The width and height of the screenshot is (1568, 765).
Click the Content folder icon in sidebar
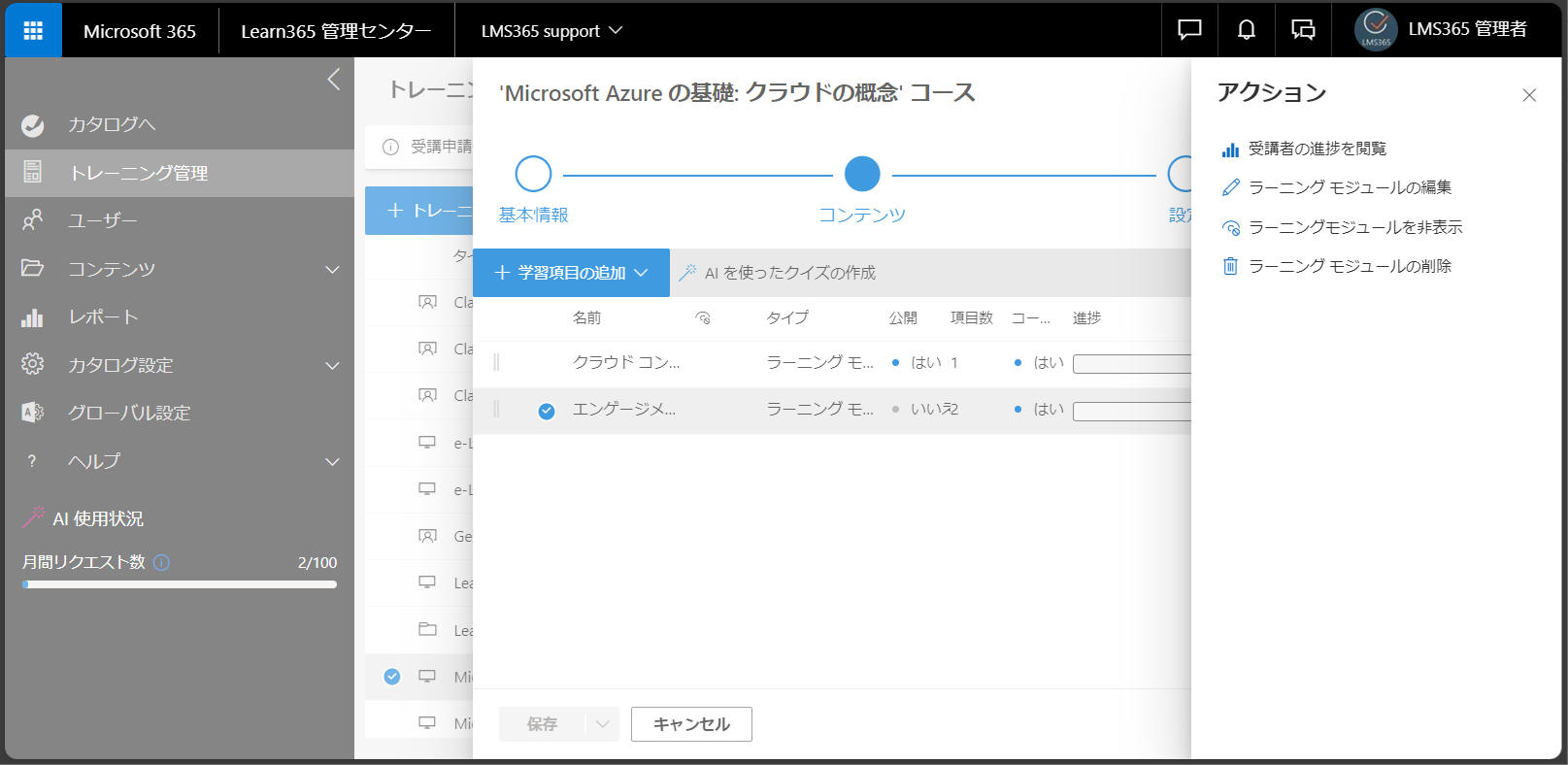click(33, 268)
